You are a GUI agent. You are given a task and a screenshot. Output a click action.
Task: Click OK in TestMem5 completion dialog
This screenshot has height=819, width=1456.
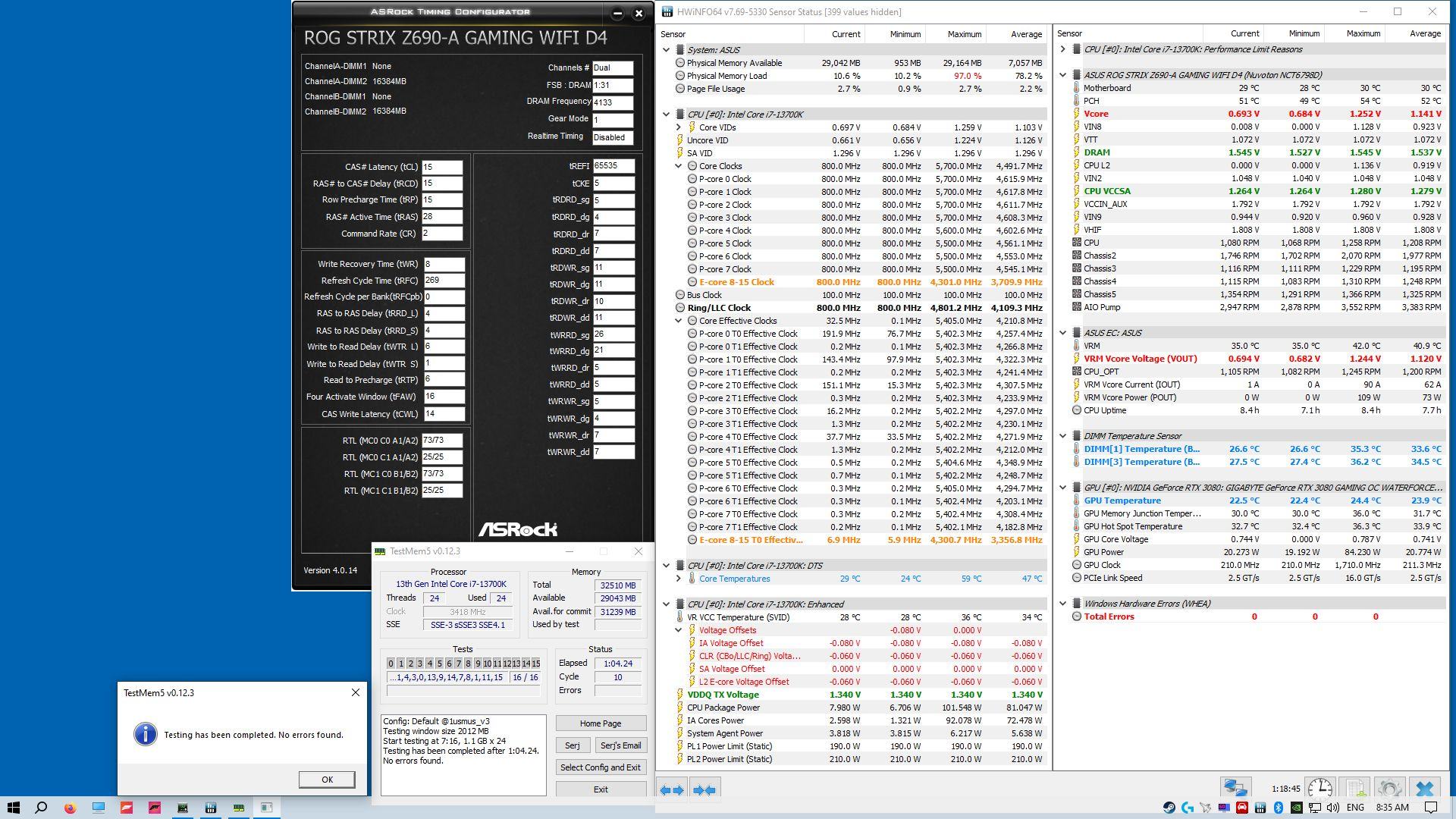tap(327, 780)
